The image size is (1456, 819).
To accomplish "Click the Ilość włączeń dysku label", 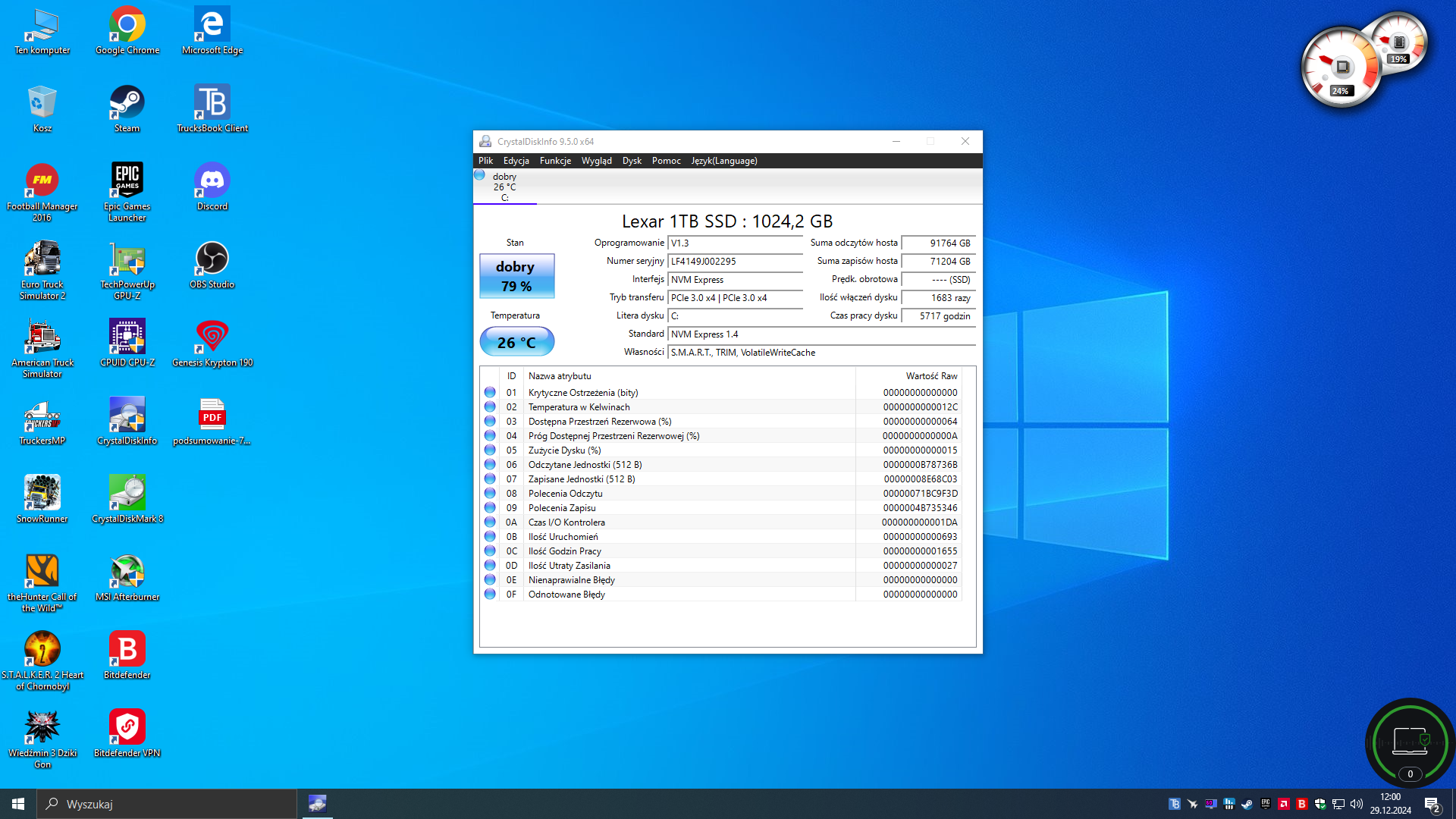I will 858,297.
